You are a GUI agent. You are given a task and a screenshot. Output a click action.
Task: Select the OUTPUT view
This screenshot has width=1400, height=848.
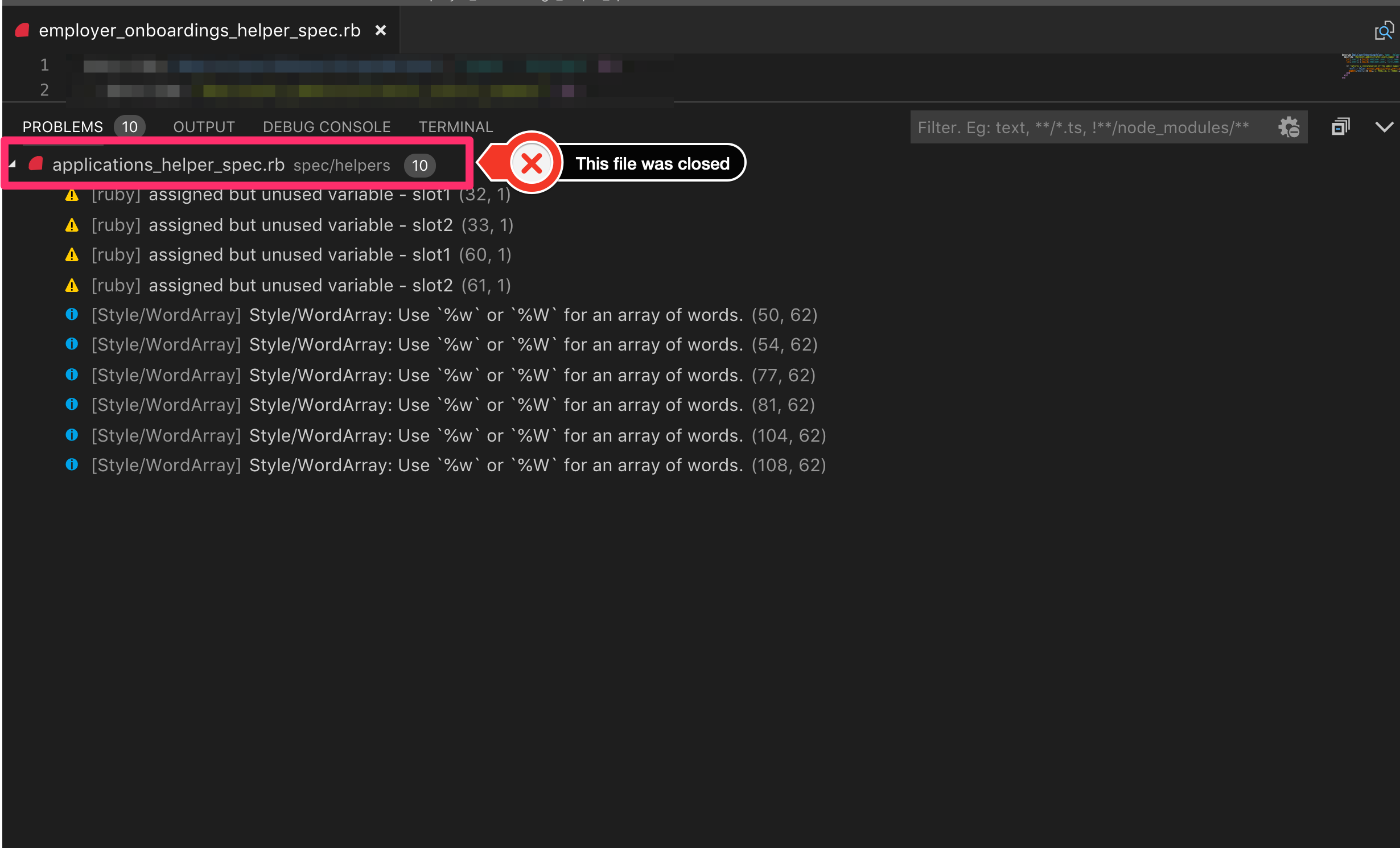click(x=204, y=126)
